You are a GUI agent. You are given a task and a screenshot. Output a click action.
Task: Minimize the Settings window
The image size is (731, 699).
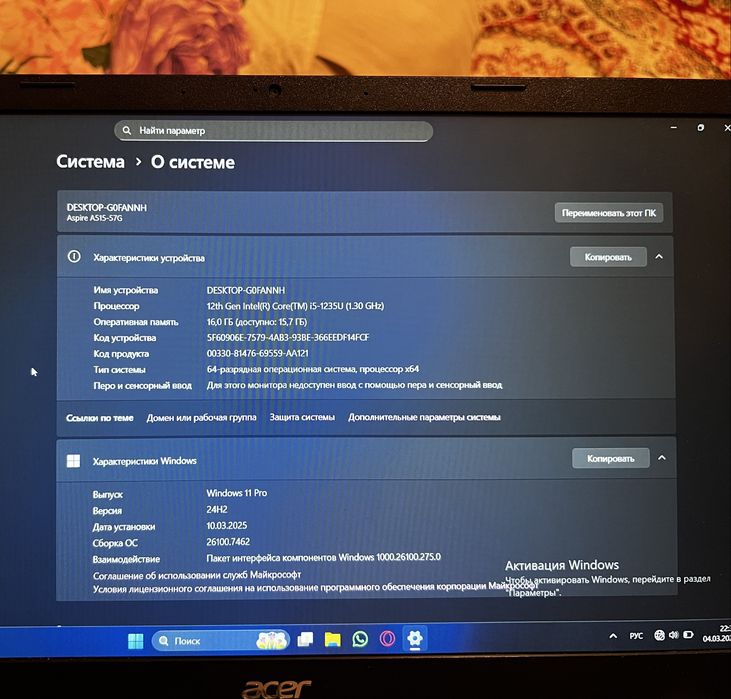674,127
